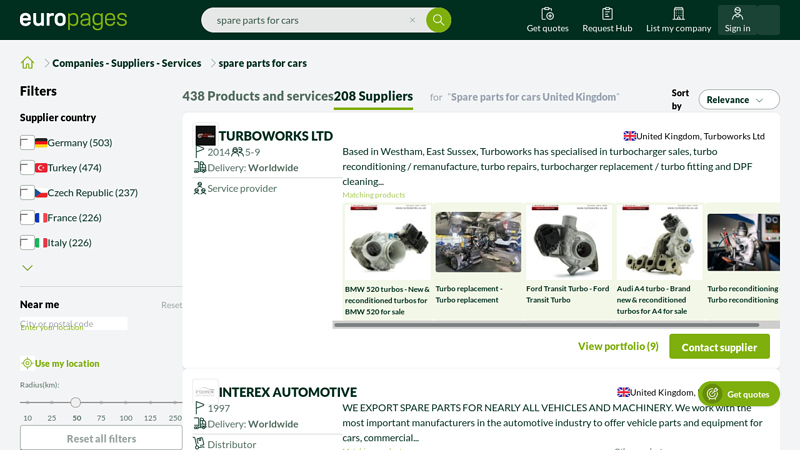
Task: Open the Request Hub
Action: [x=607, y=20]
